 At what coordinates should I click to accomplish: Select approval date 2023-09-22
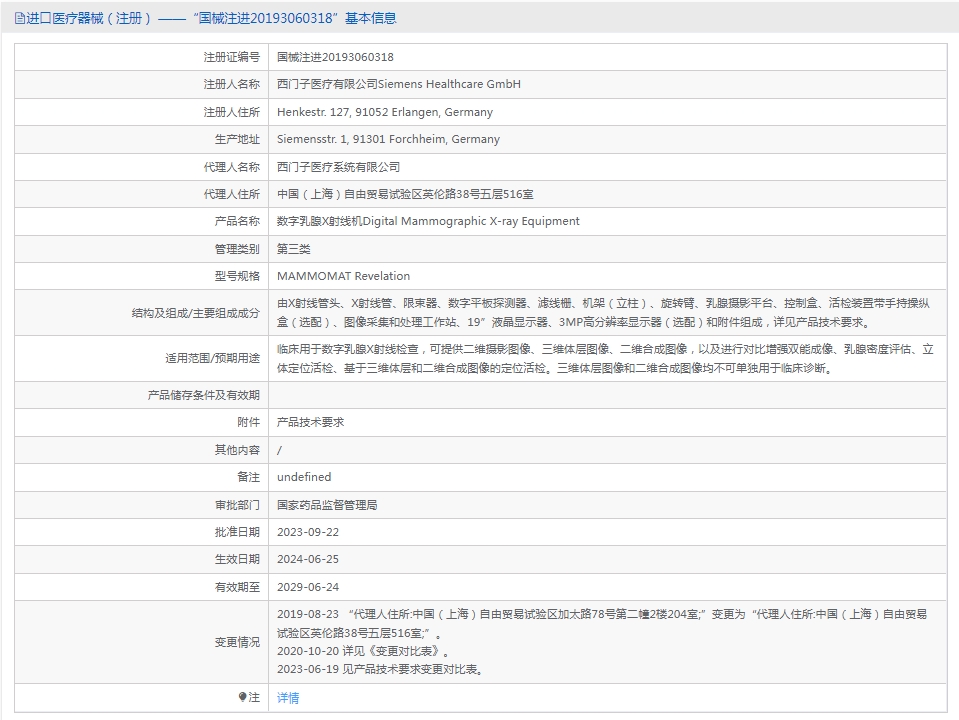pyautogui.click(x=308, y=532)
